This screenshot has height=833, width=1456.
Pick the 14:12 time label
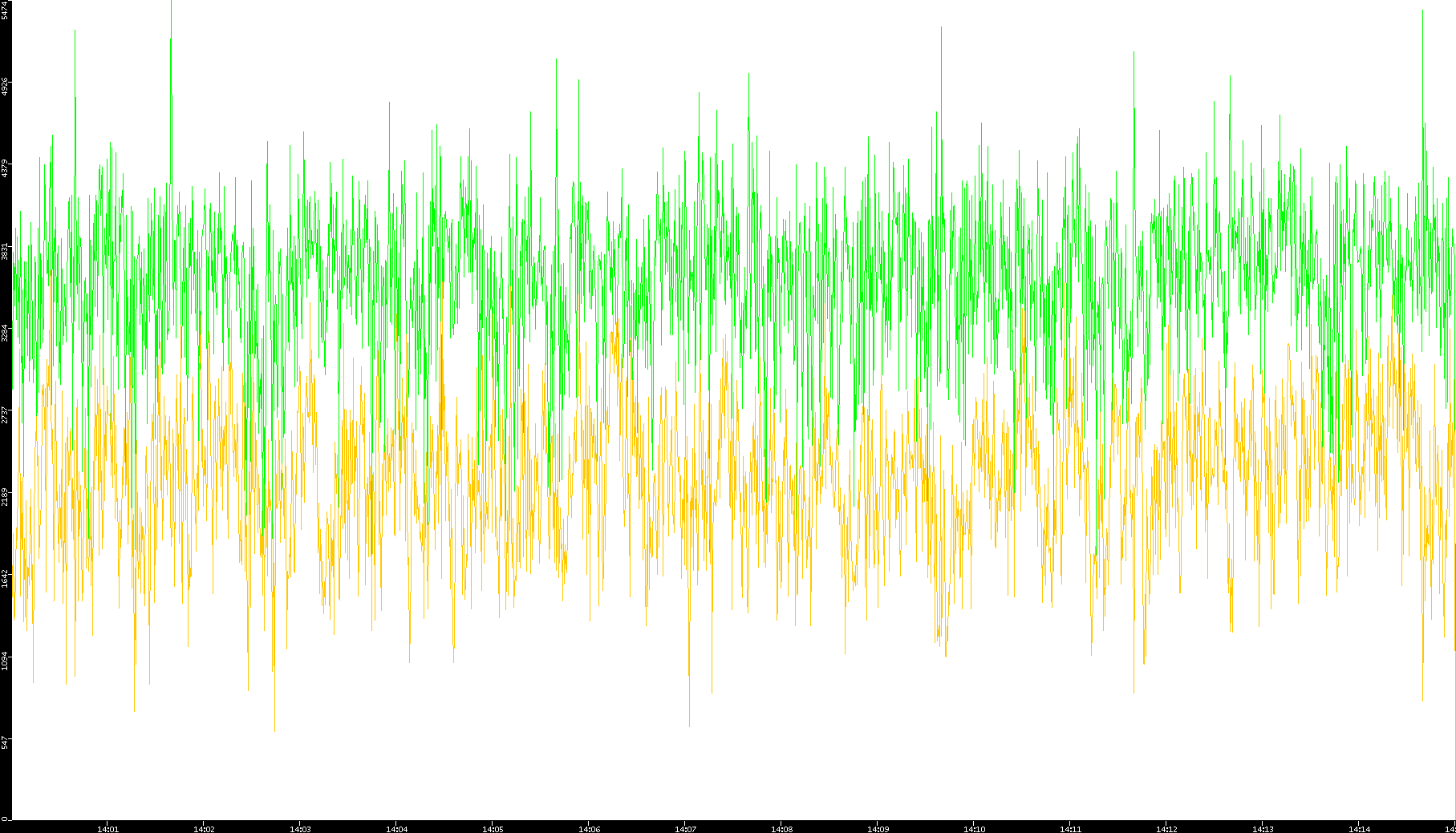pyautogui.click(x=1166, y=829)
